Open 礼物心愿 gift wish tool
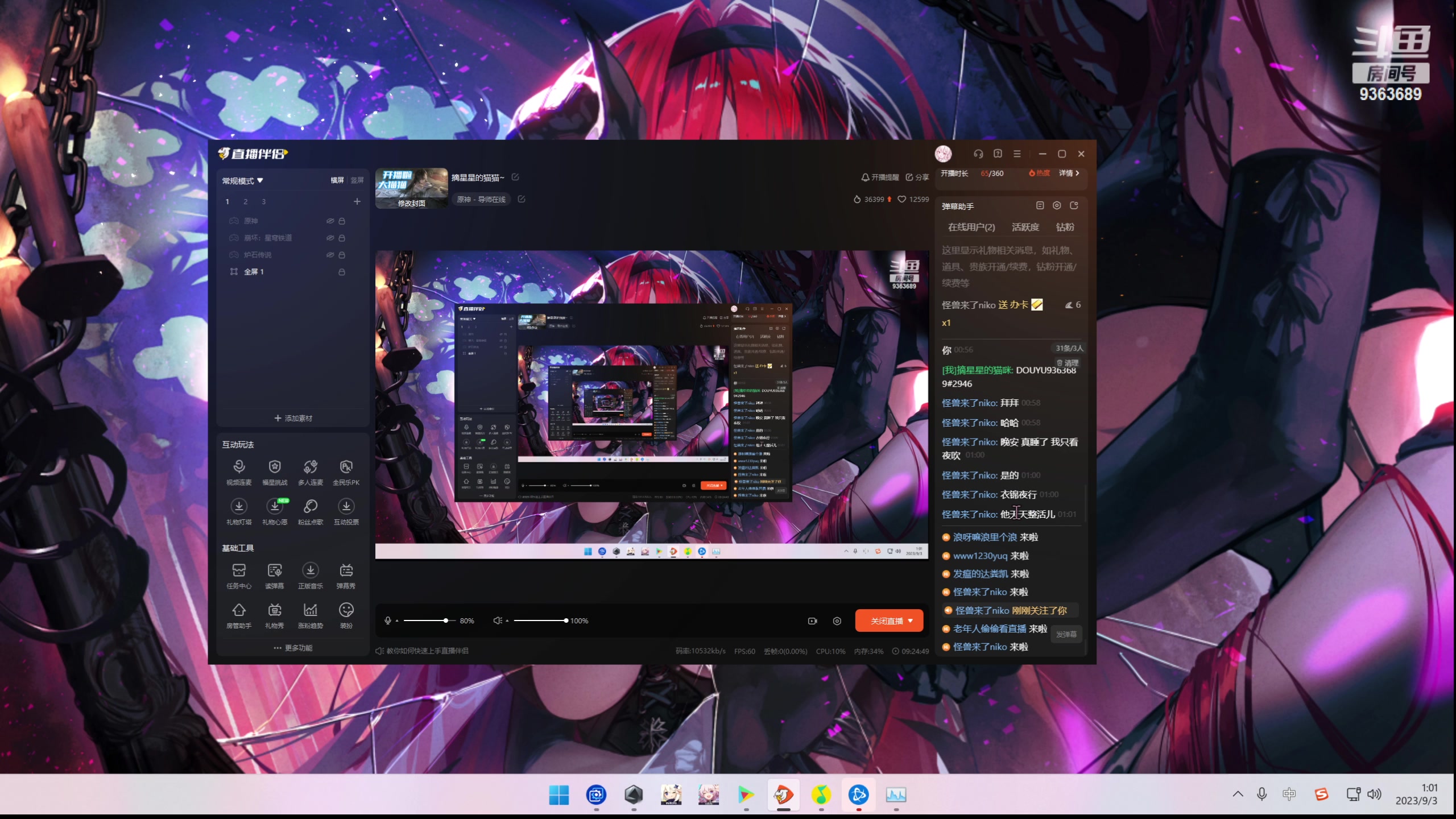The height and width of the screenshot is (819, 1456). point(275,512)
